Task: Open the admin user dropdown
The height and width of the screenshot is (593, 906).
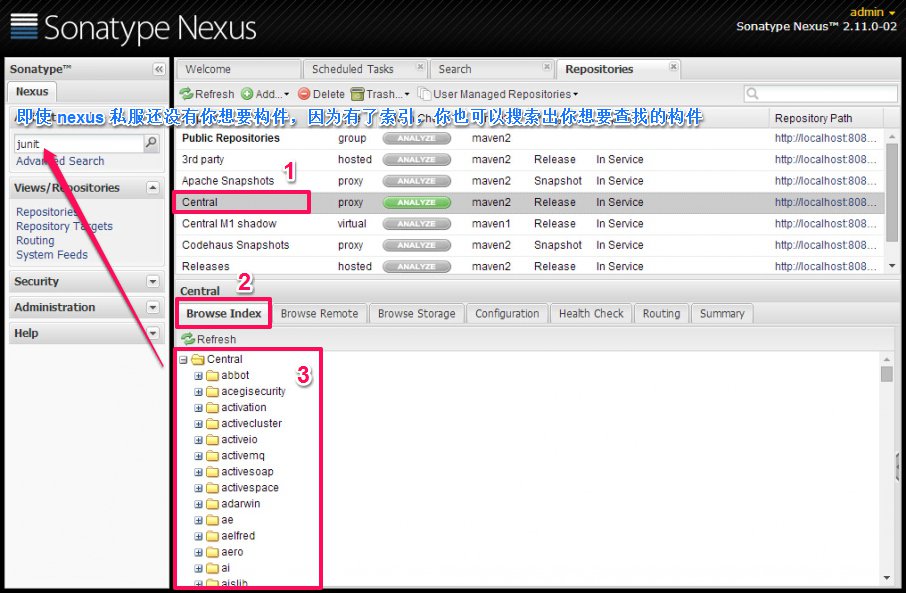Action: [872, 12]
